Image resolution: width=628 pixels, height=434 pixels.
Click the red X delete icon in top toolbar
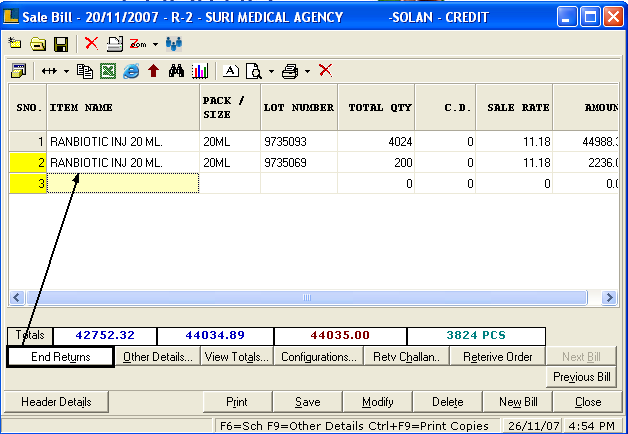point(91,43)
